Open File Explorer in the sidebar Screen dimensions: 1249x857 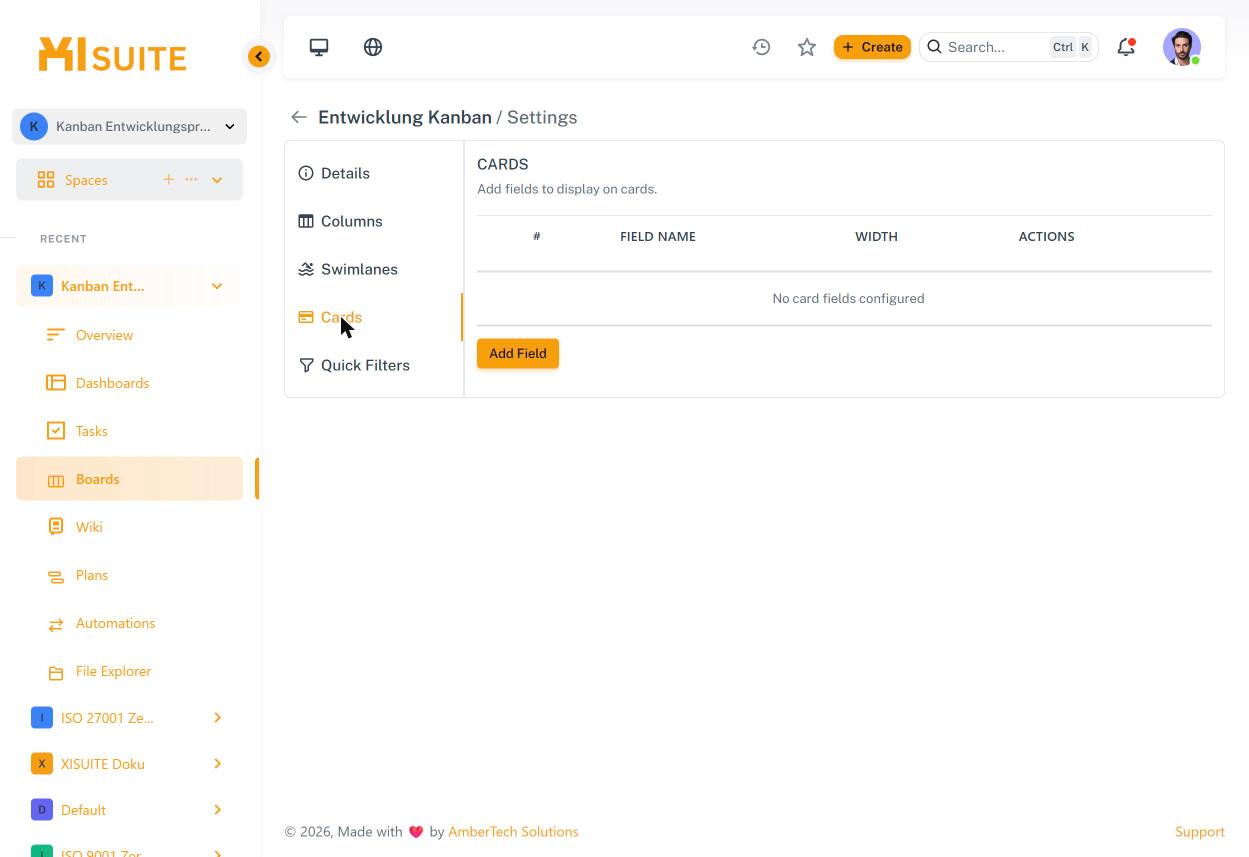(129, 671)
